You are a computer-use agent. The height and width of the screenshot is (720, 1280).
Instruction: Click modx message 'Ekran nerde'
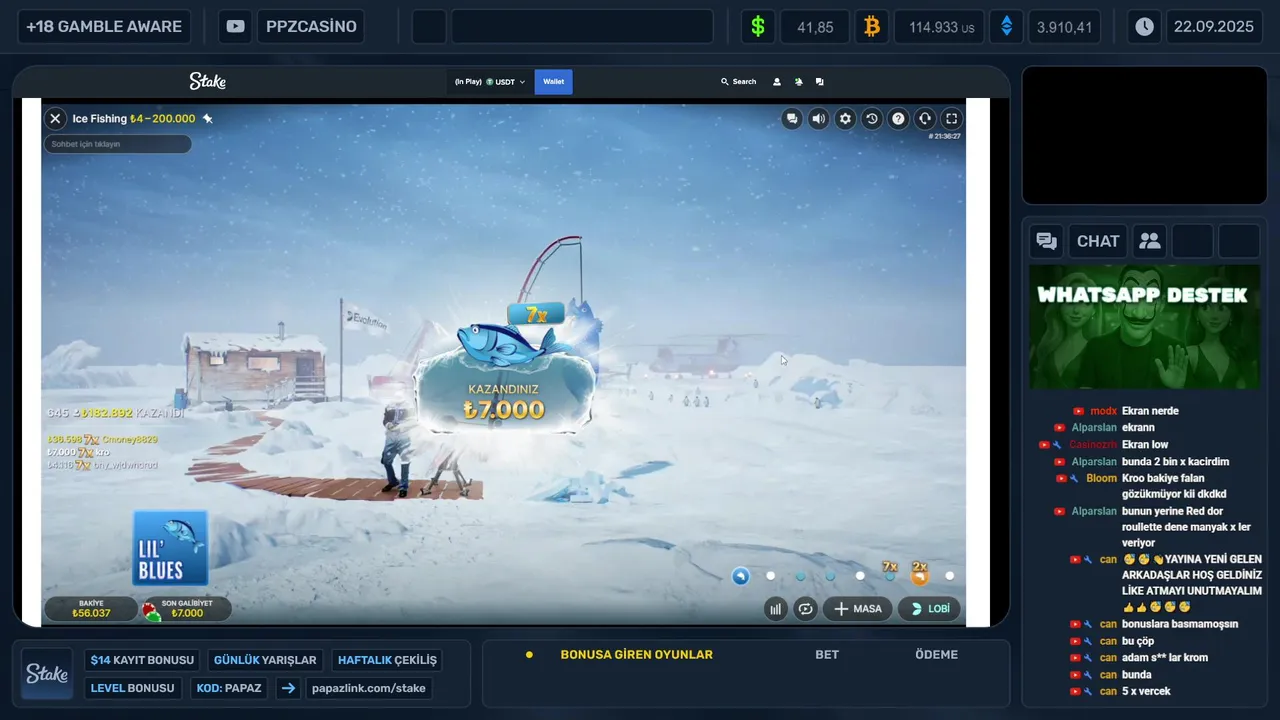click(x=1150, y=411)
